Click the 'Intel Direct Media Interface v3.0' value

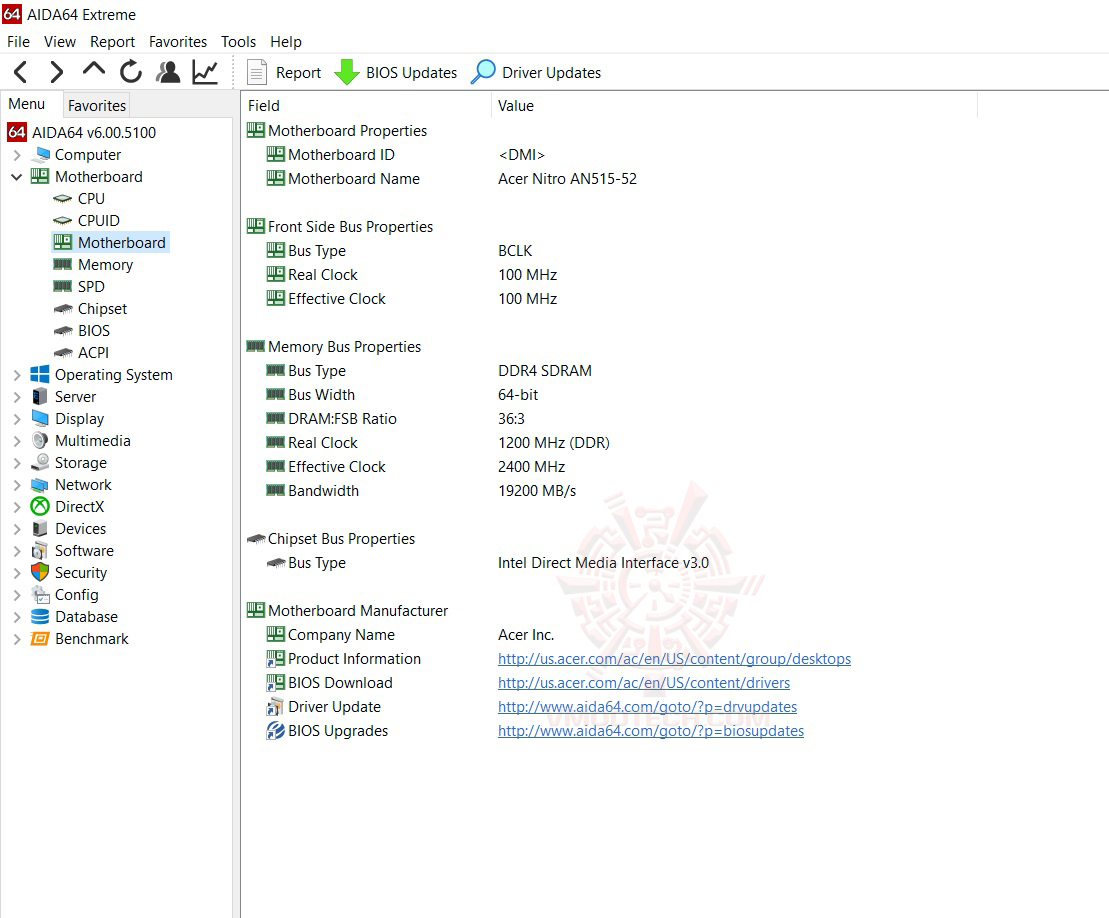coord(603,563)
